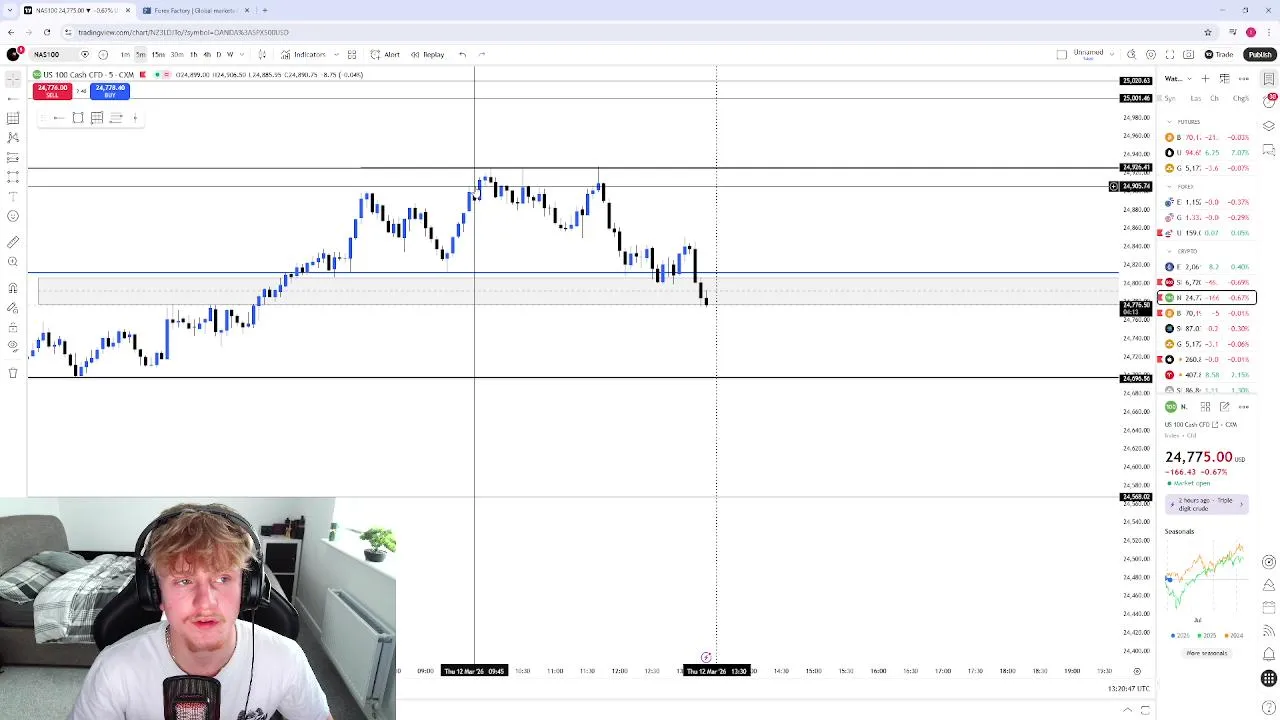
Task: Click the More seasonals link
Action: (x=1206, y=653)
